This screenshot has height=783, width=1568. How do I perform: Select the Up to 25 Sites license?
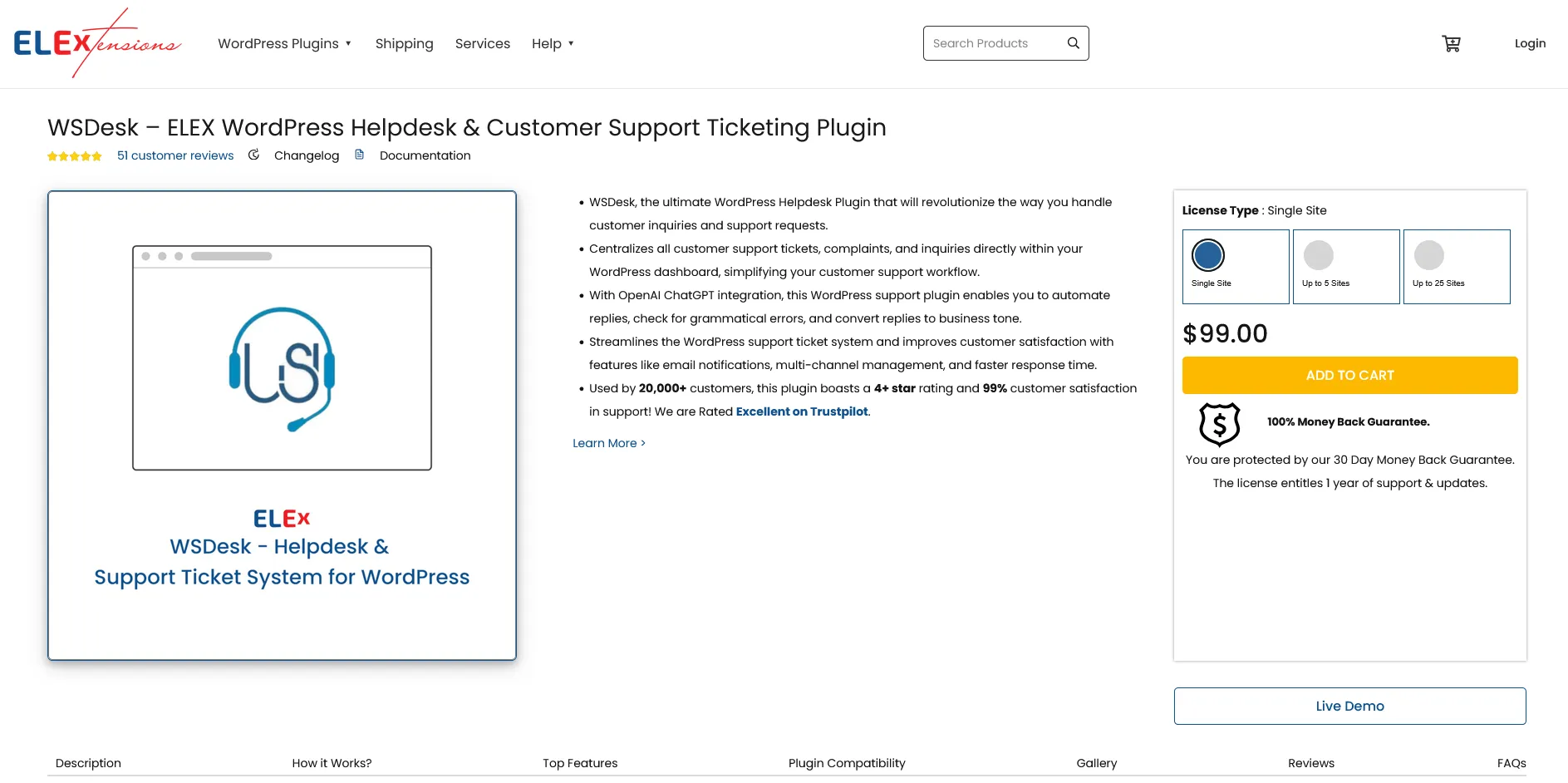(1457, 267)
